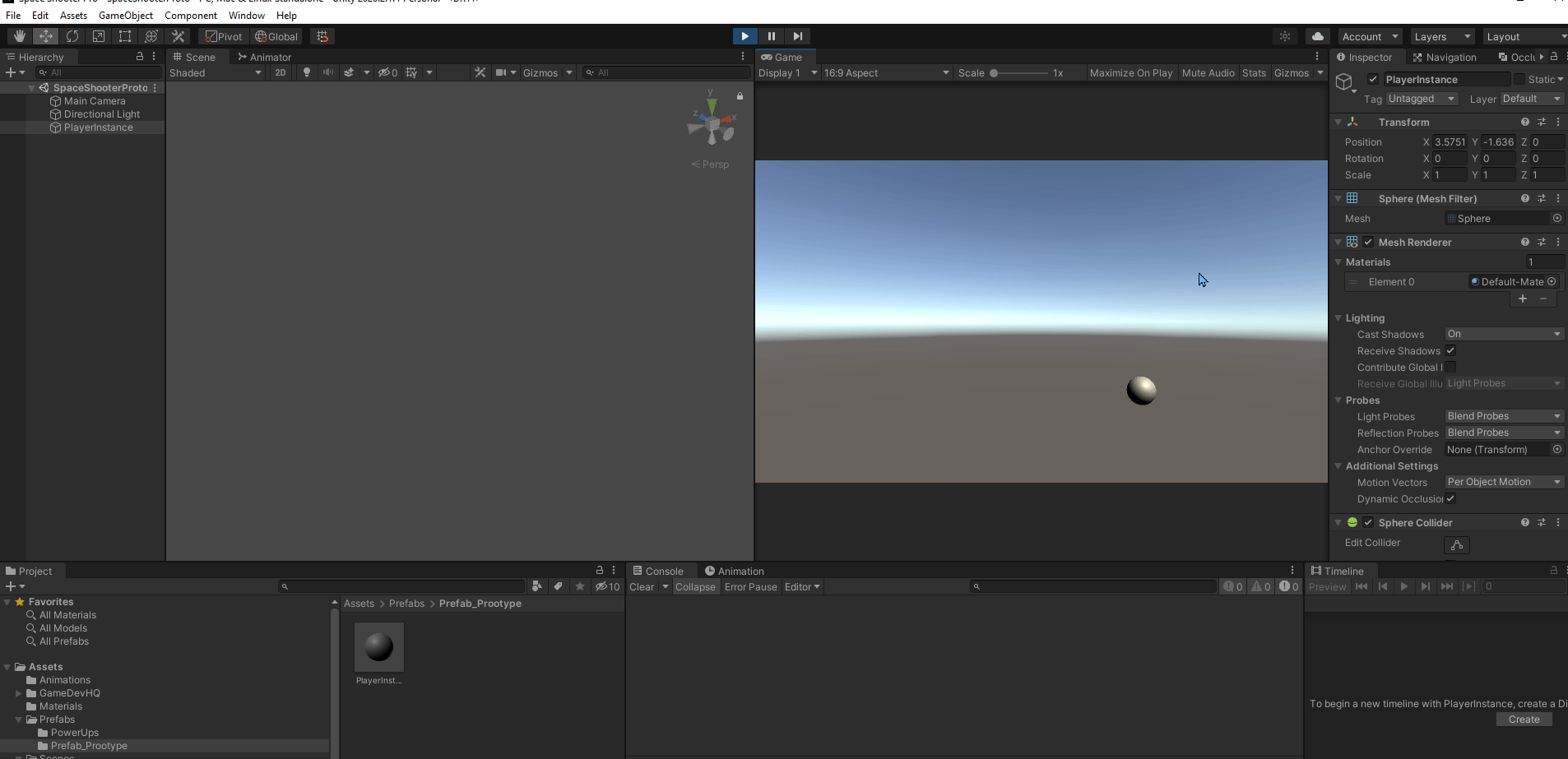This screenshot has width=1568, height=759.
Task: Disable the Mesh Renderer component checkbox
Action: pyautogui.click(x=1368, y=242)
